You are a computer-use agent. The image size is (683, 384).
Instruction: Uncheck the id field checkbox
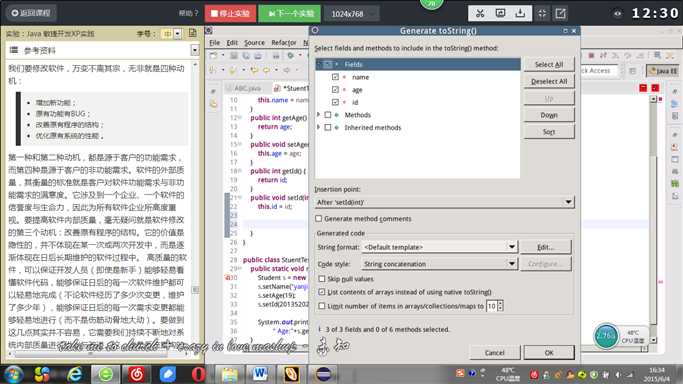point(335,102)
